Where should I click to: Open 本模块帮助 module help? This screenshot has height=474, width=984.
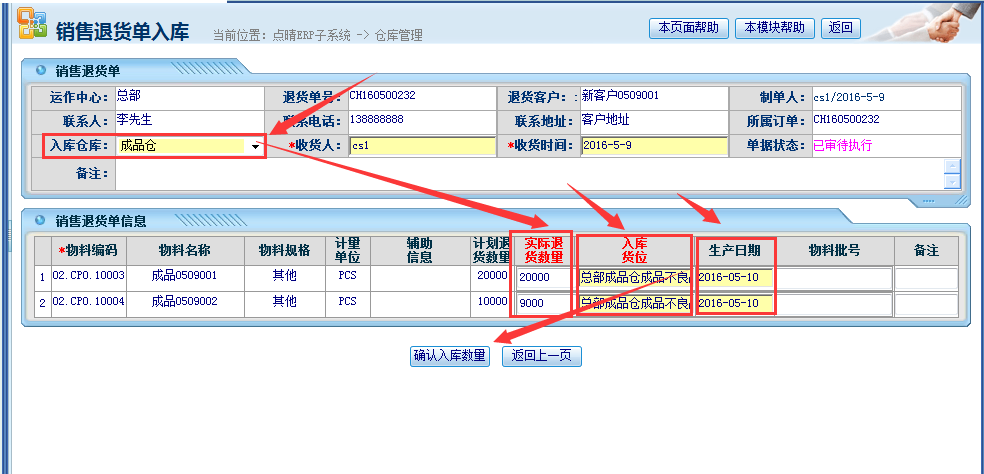774,28
